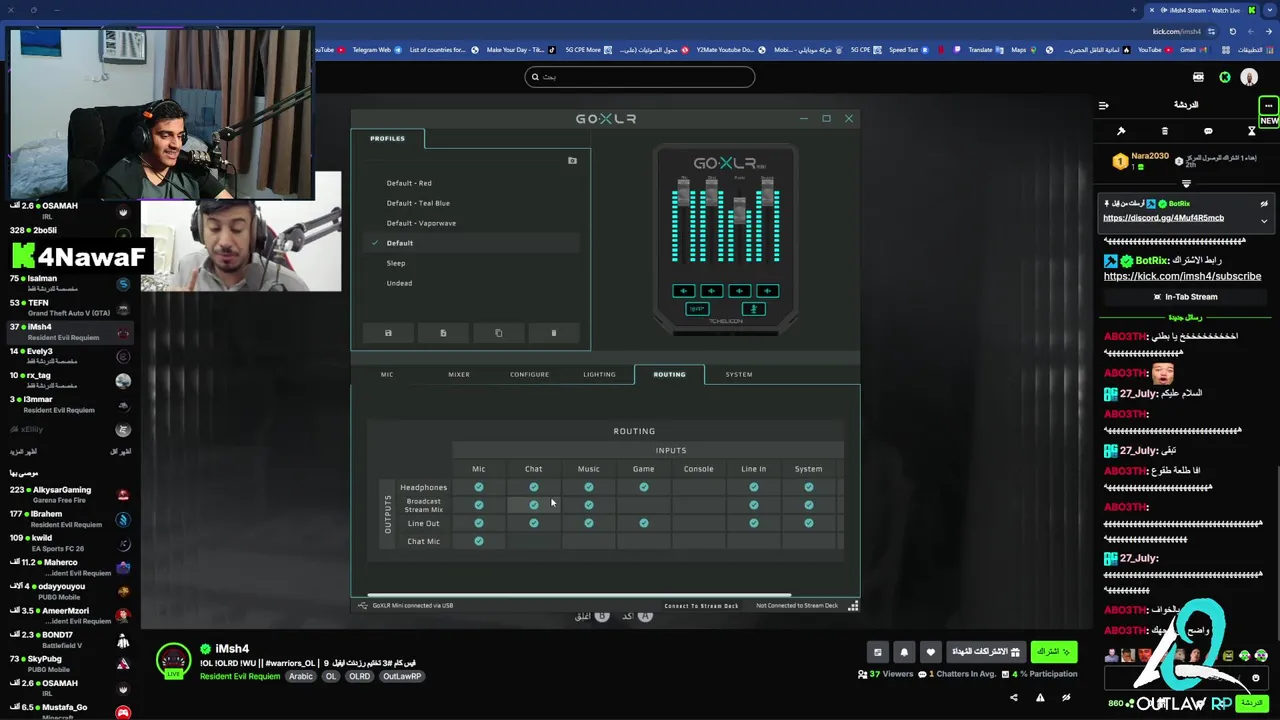Open the Arabic tag under stream title
This screenshot has width=1280, height=720.
tap(301, 677)
